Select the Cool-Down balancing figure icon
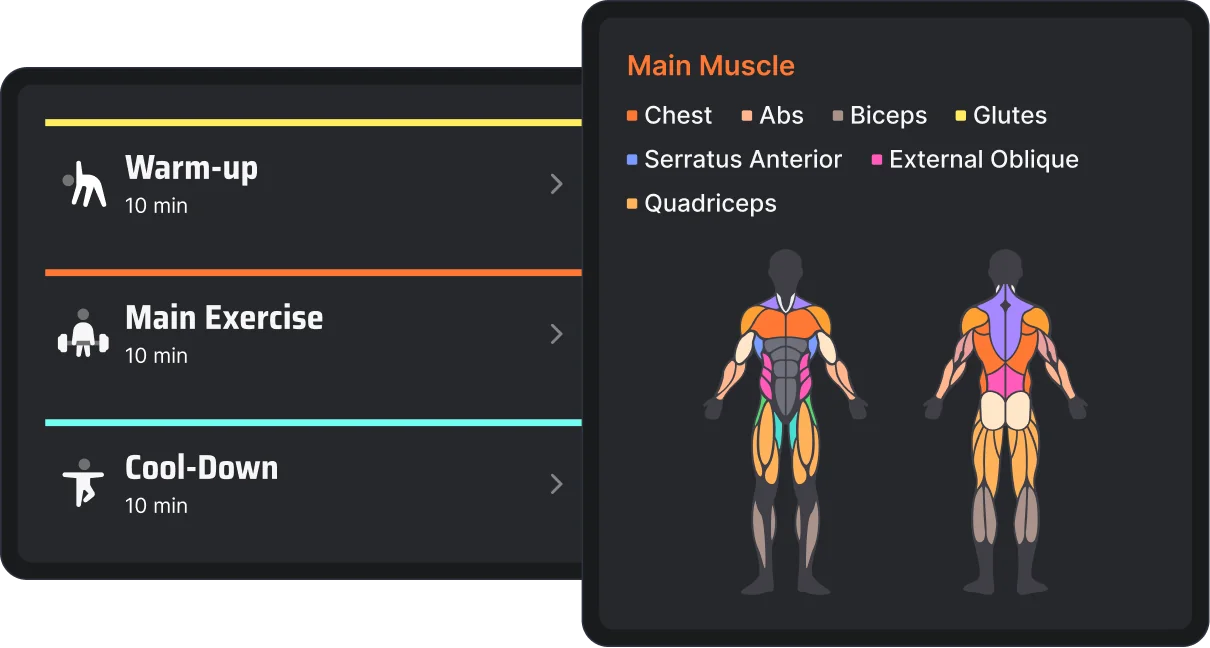This screenshot has width=1210, height=648. coord(83,484)
